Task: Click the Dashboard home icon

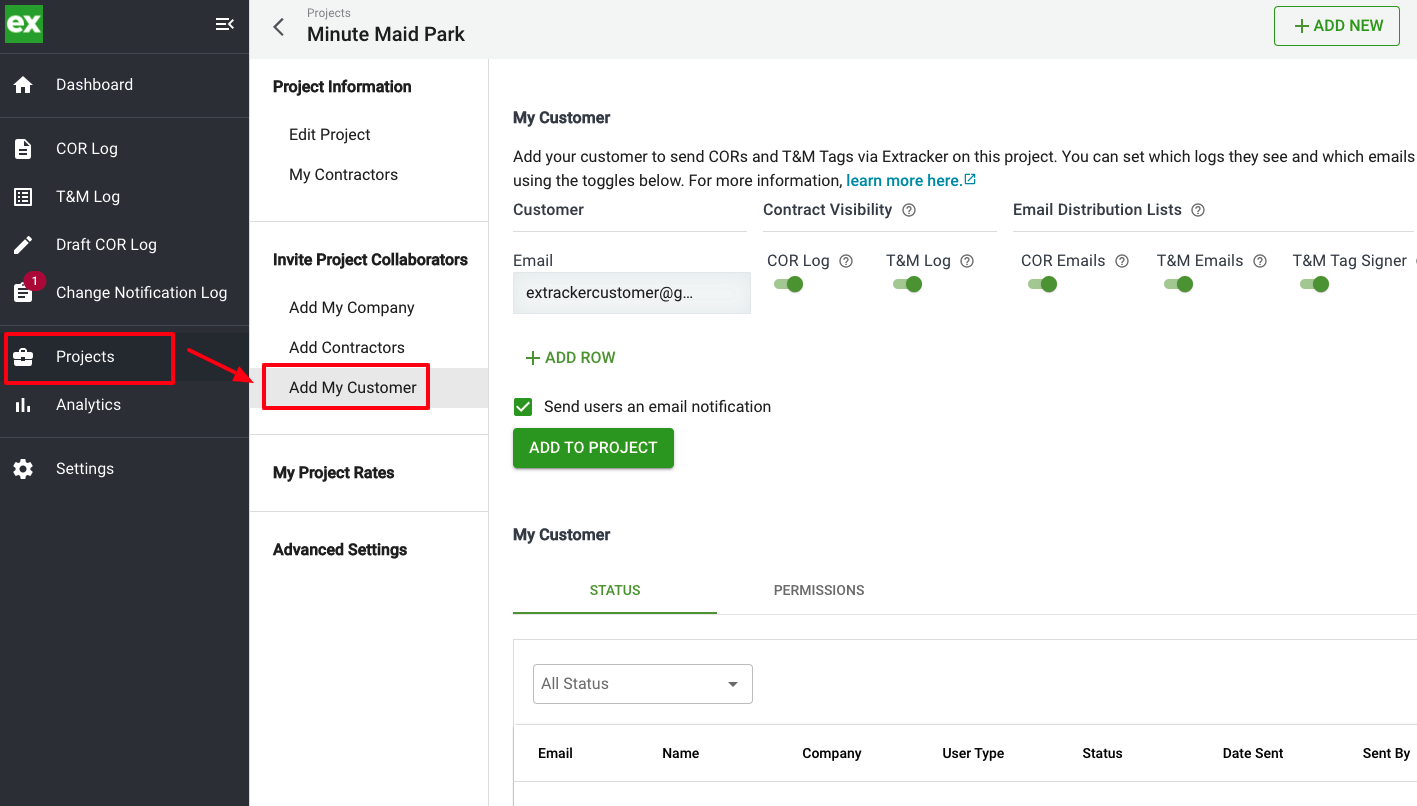Action: click(x=23, y=85)
